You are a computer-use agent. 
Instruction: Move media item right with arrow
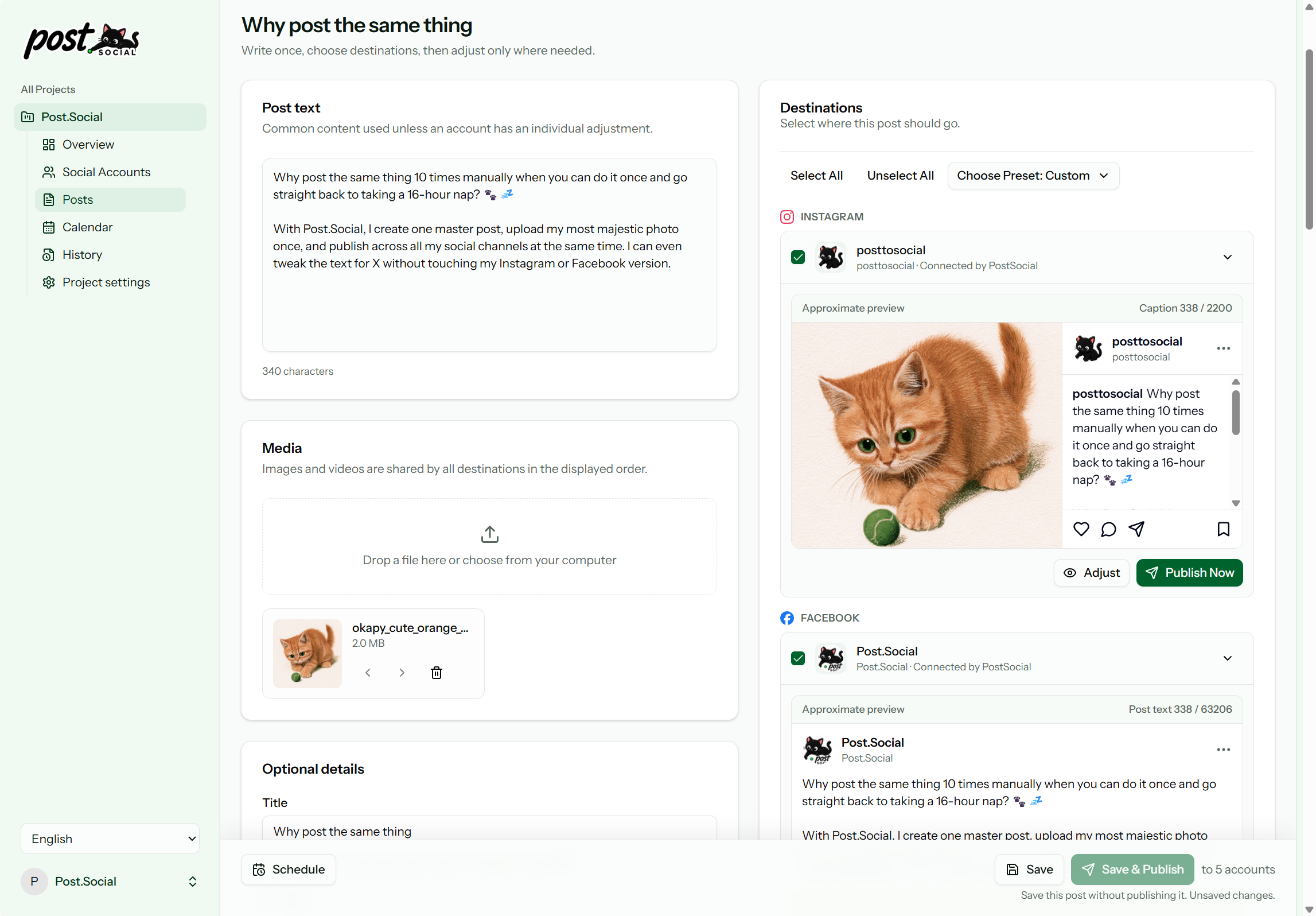point(402,673)
